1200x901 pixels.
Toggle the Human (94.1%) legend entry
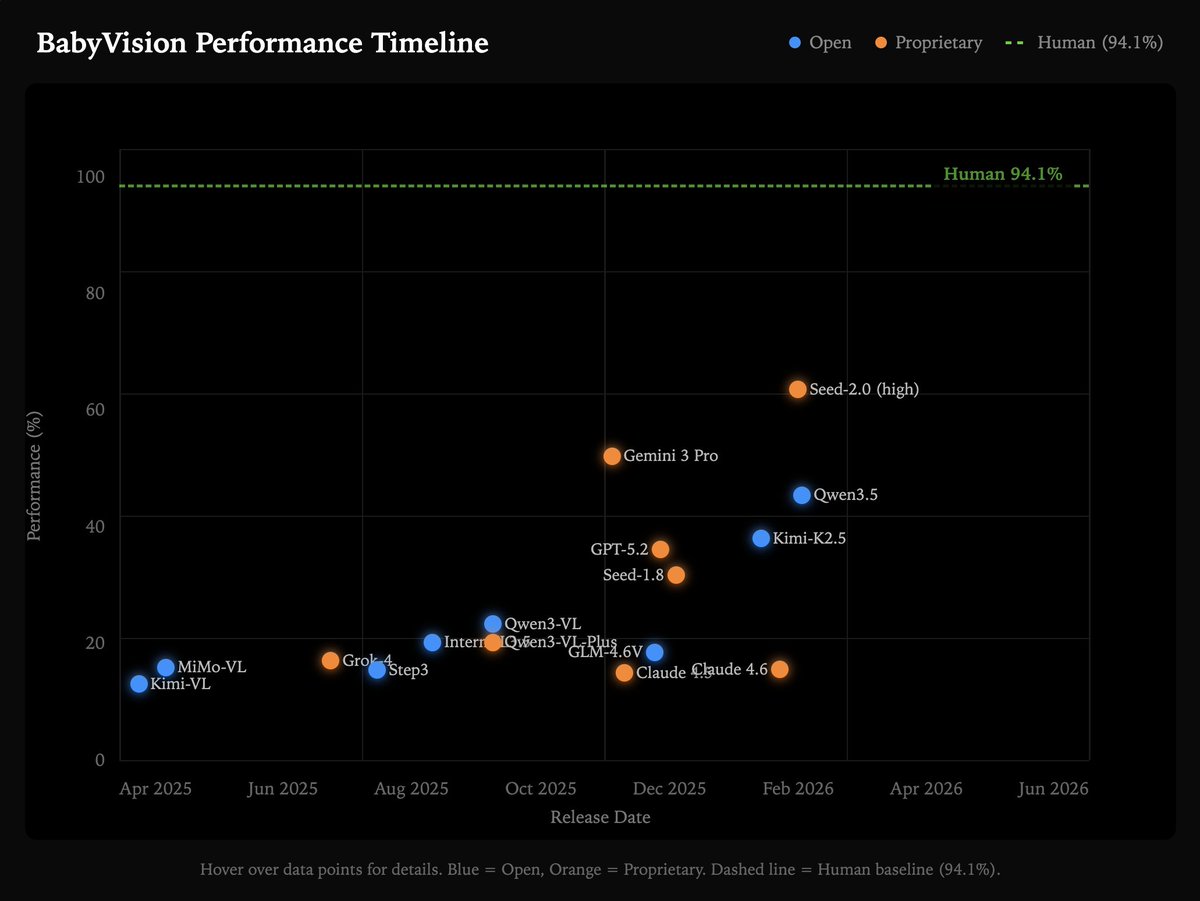point(1083,43)
